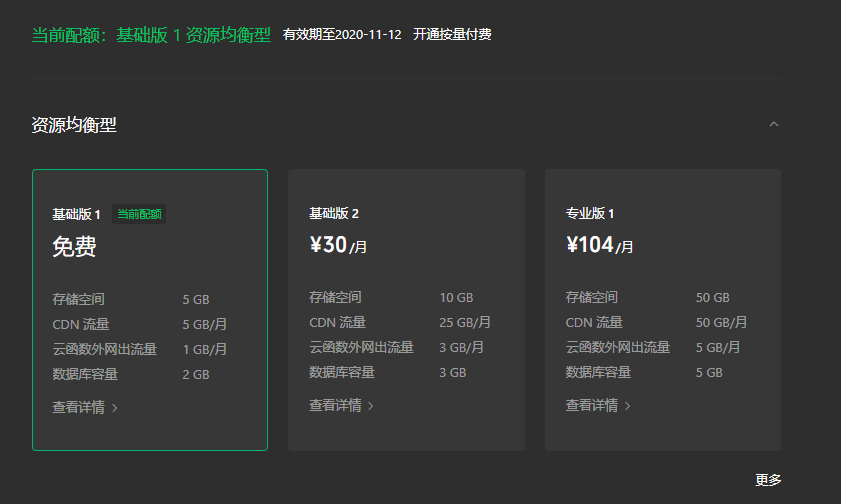Click the green 当前配额 badge

tap(139, 214)
